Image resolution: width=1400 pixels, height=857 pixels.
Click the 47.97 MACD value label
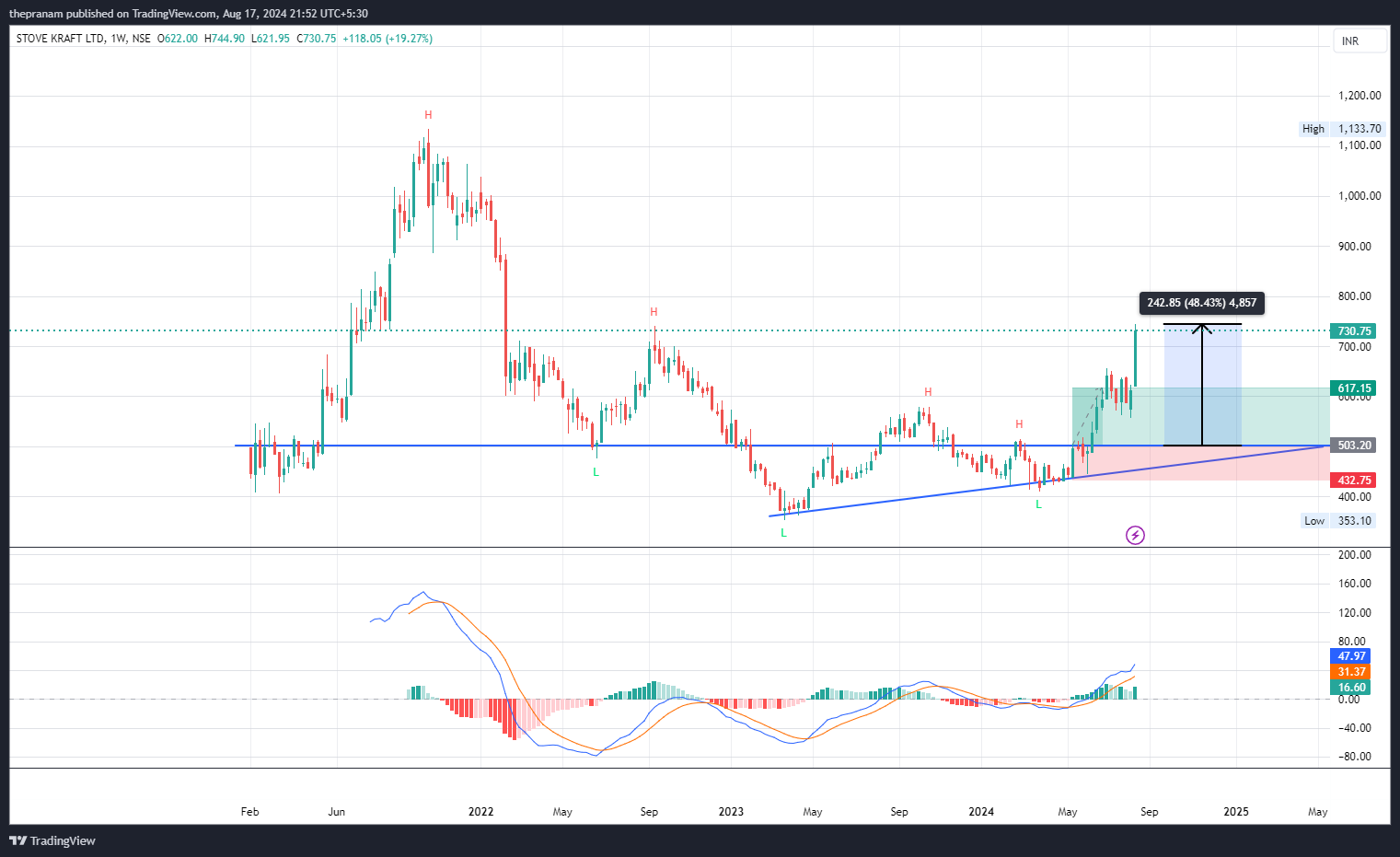(1351, 656)
